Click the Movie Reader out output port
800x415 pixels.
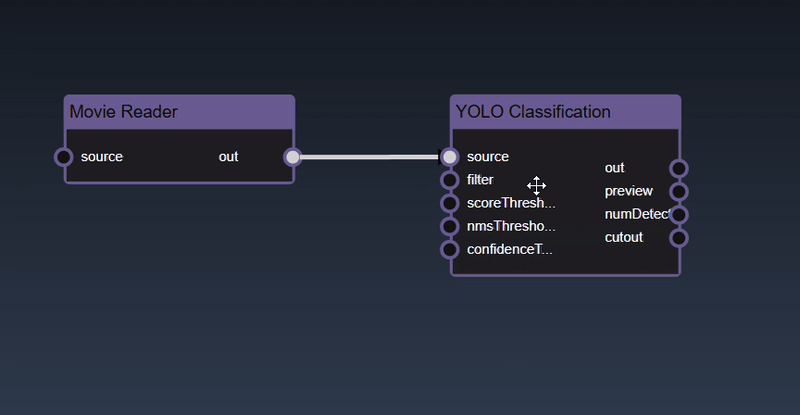coord(292,157)
